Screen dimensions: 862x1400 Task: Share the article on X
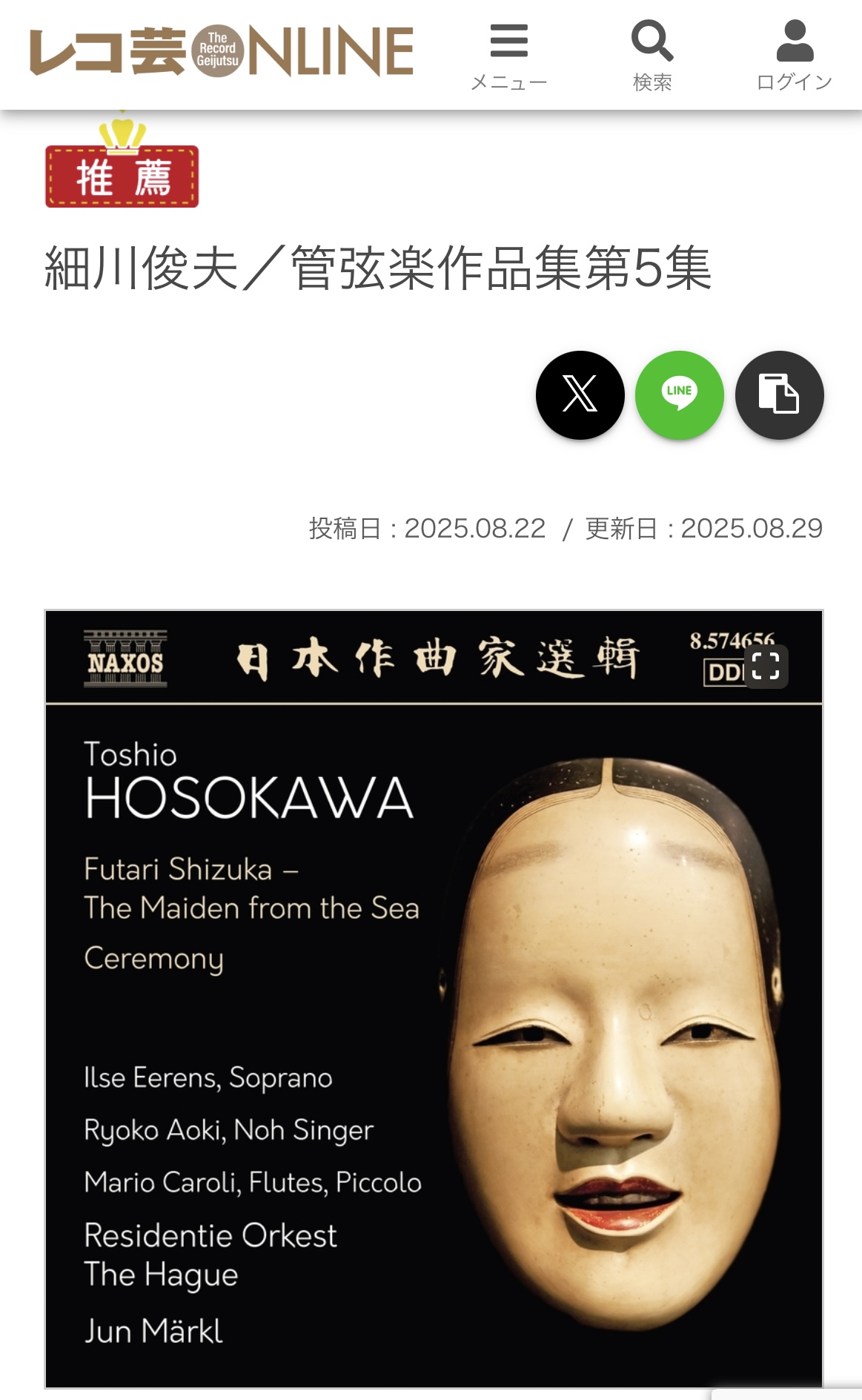pos(580,394)
